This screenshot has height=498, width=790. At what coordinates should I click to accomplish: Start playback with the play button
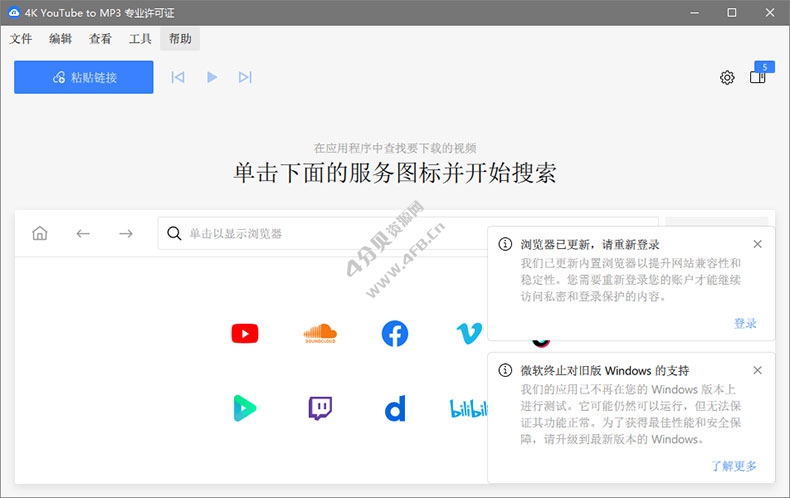point(212,77)
